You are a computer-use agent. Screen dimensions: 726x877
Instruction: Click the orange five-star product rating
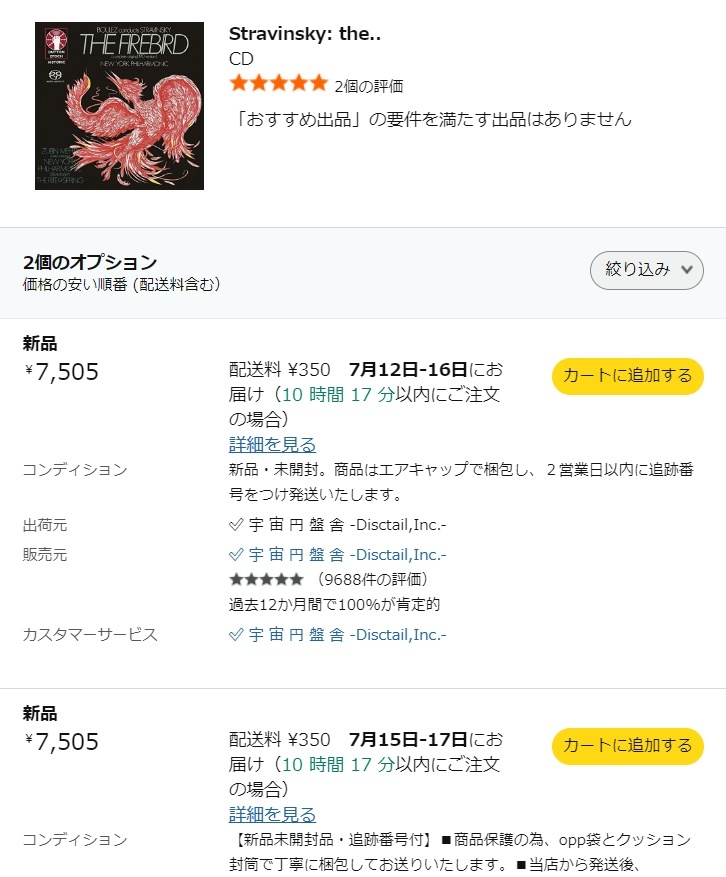(278, 83)
